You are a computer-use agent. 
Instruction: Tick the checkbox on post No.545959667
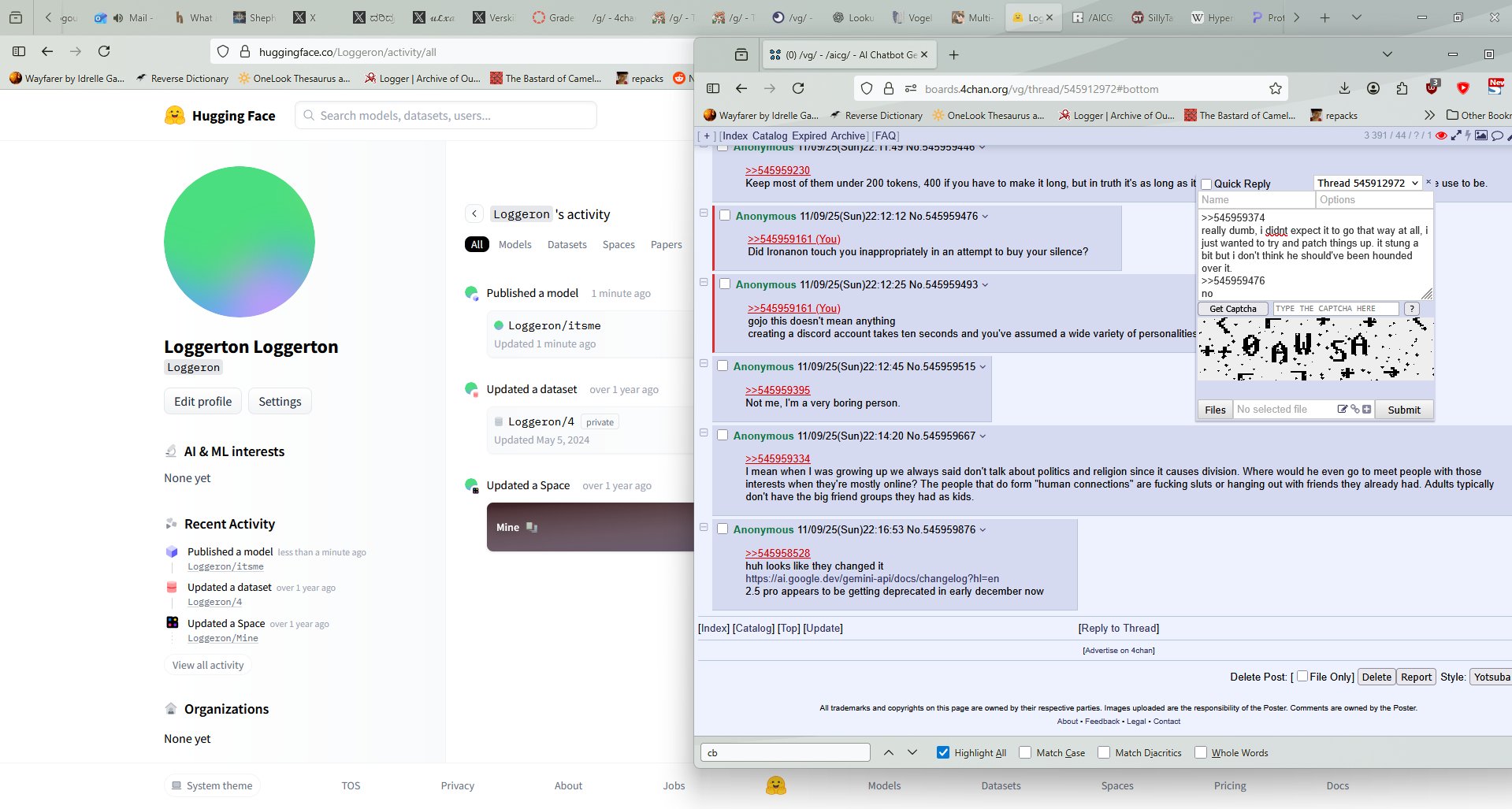point(723,435)
